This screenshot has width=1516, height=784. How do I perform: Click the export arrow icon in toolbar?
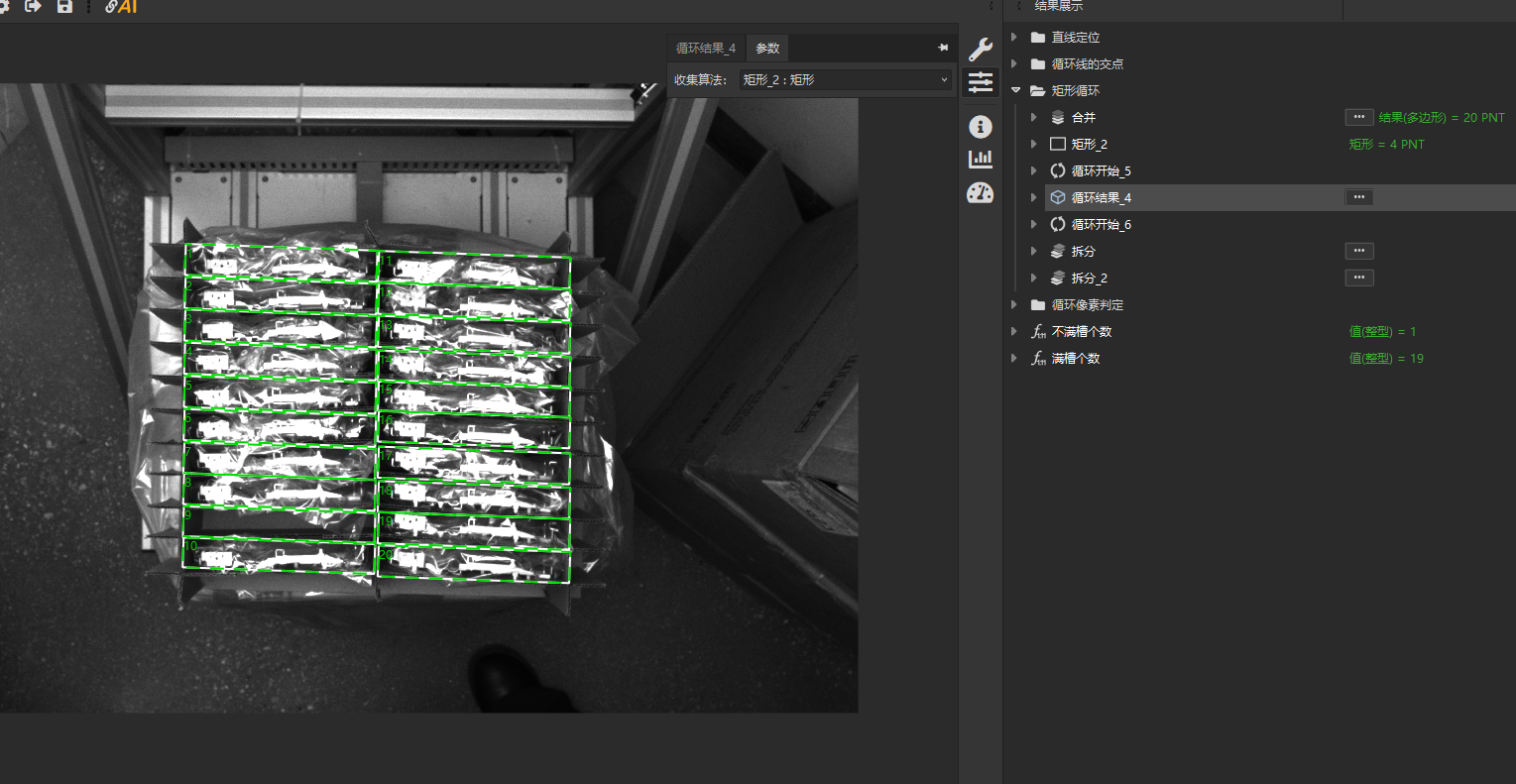(33, 7)
